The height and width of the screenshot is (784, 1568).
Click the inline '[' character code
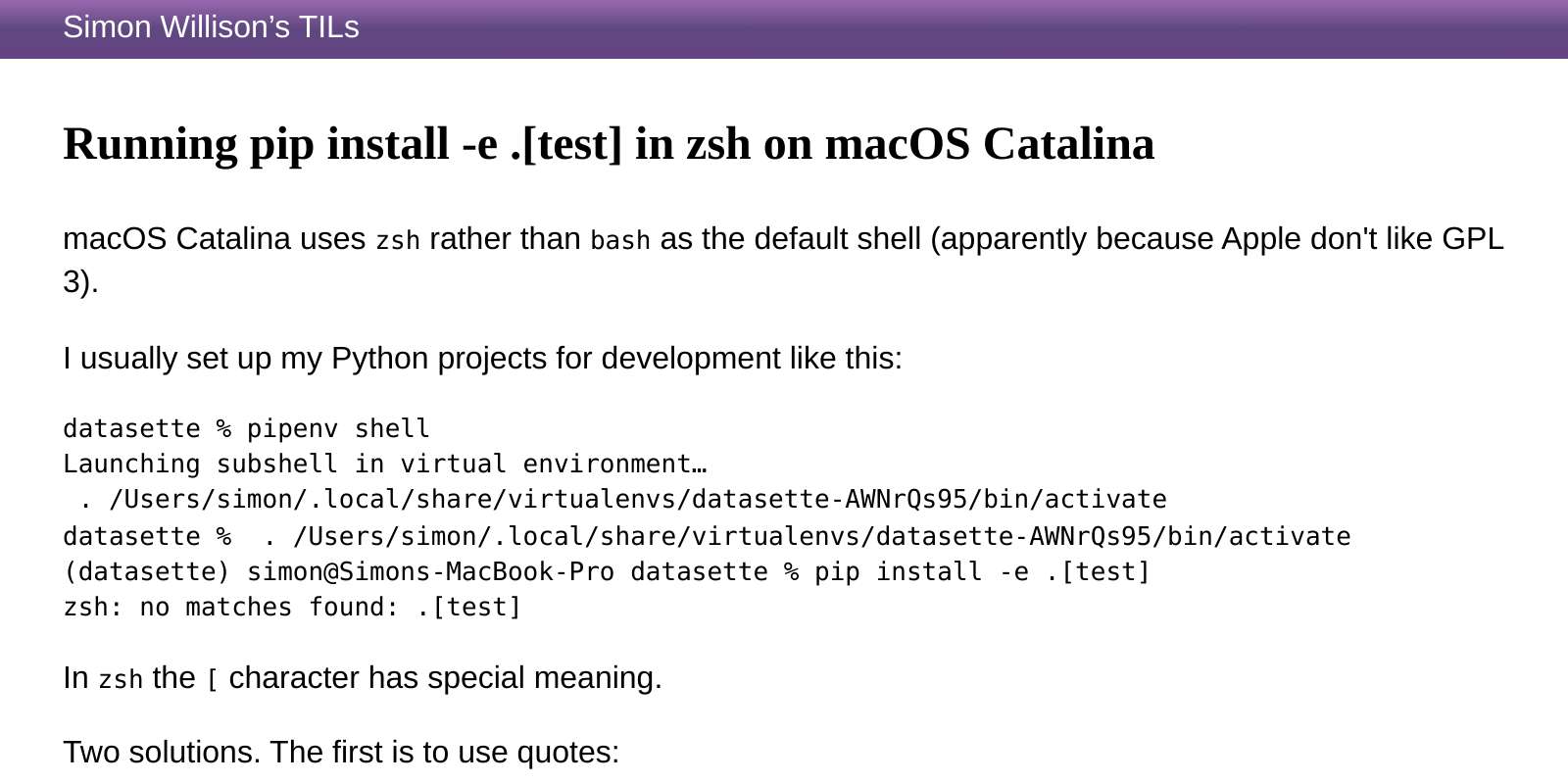pos(212,679)
